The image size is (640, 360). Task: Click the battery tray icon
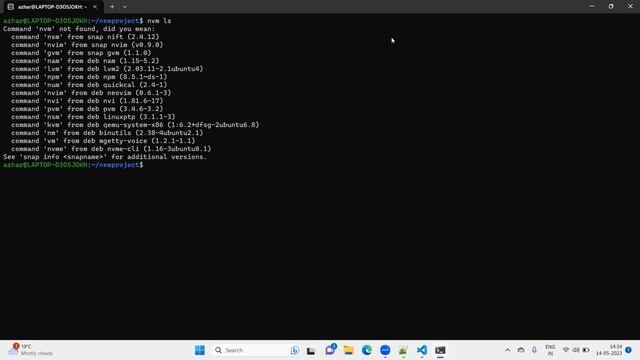tap(586, 350)
